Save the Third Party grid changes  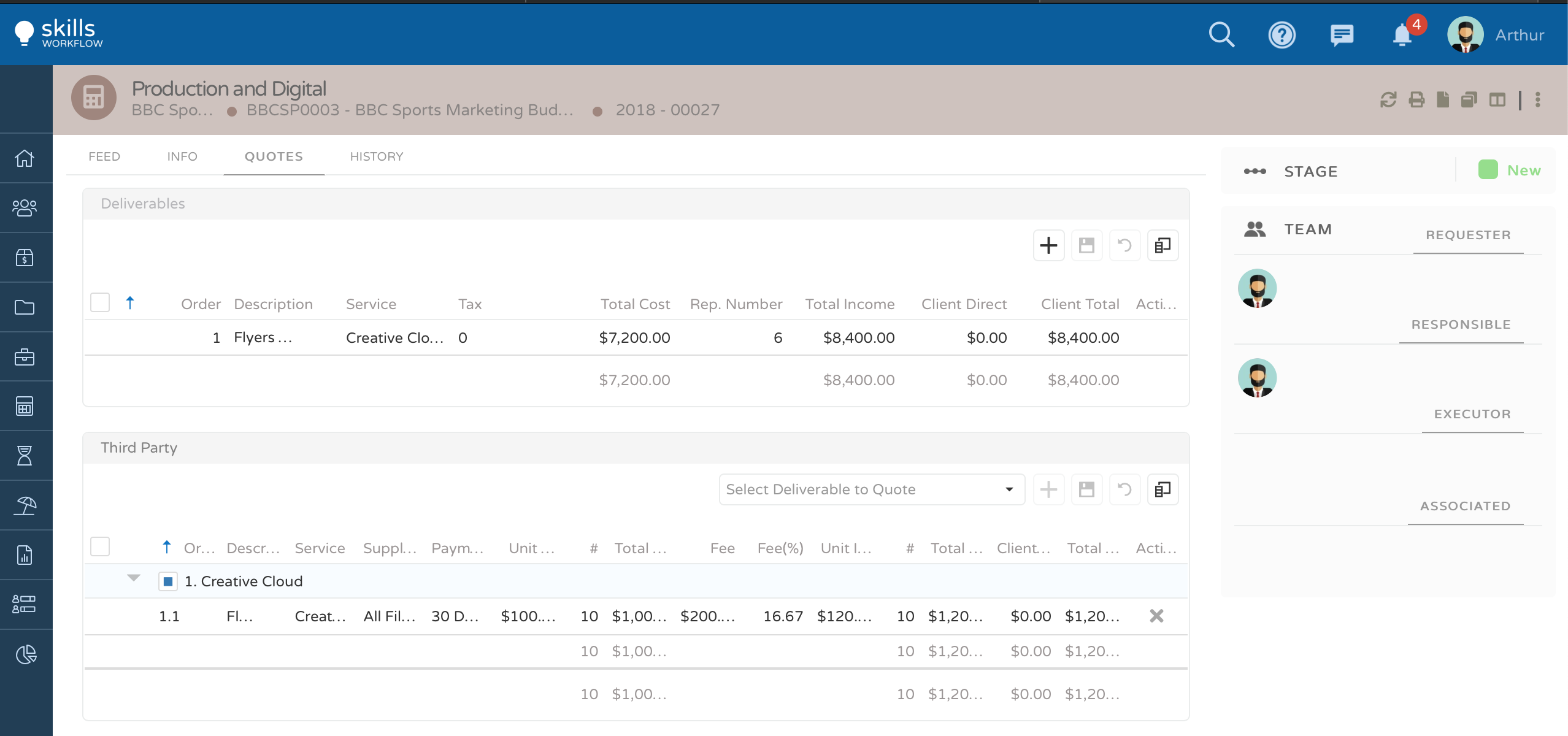(x=1086, y=489)
